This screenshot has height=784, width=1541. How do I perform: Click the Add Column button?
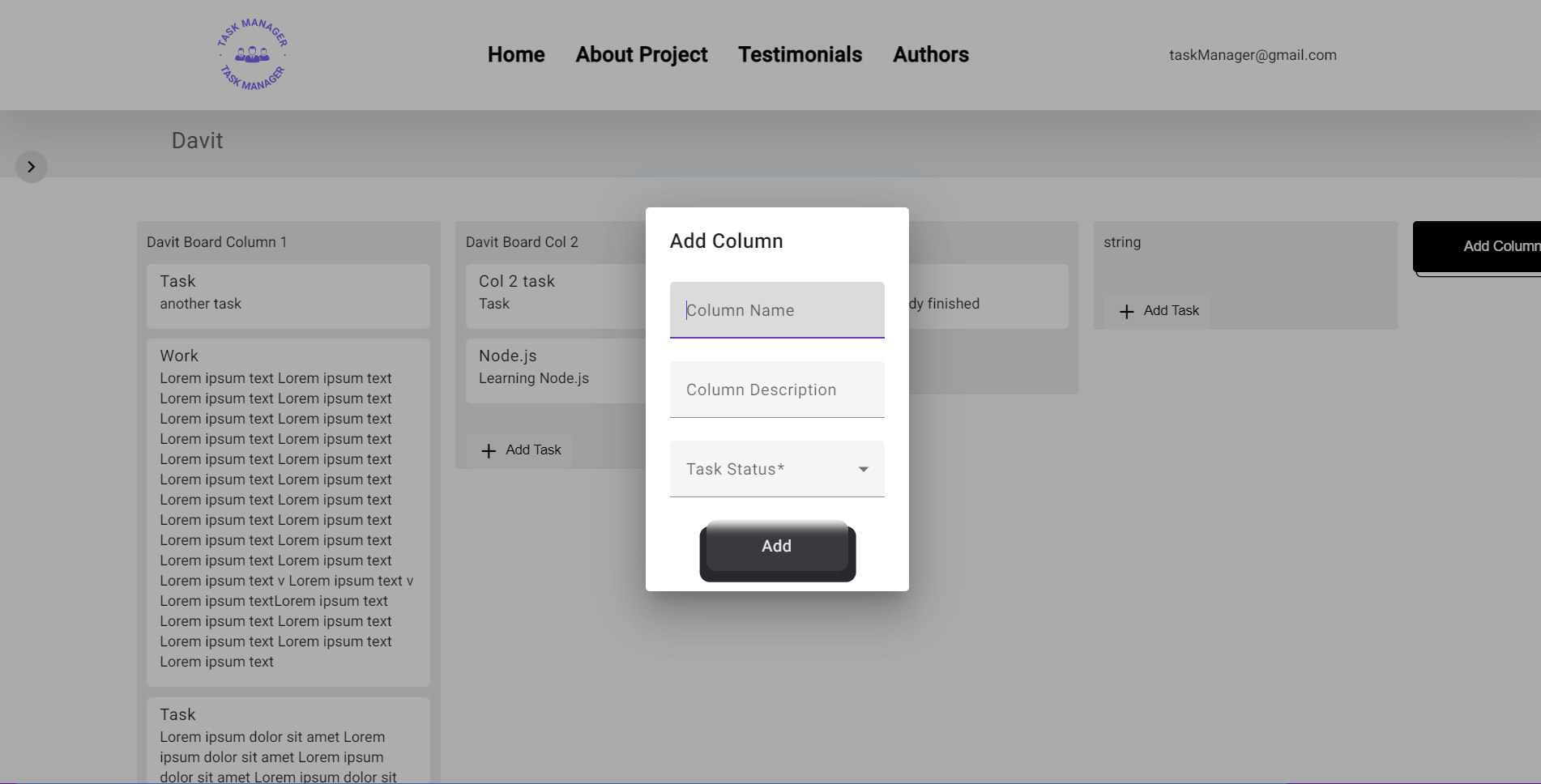tap(1499, 246)
